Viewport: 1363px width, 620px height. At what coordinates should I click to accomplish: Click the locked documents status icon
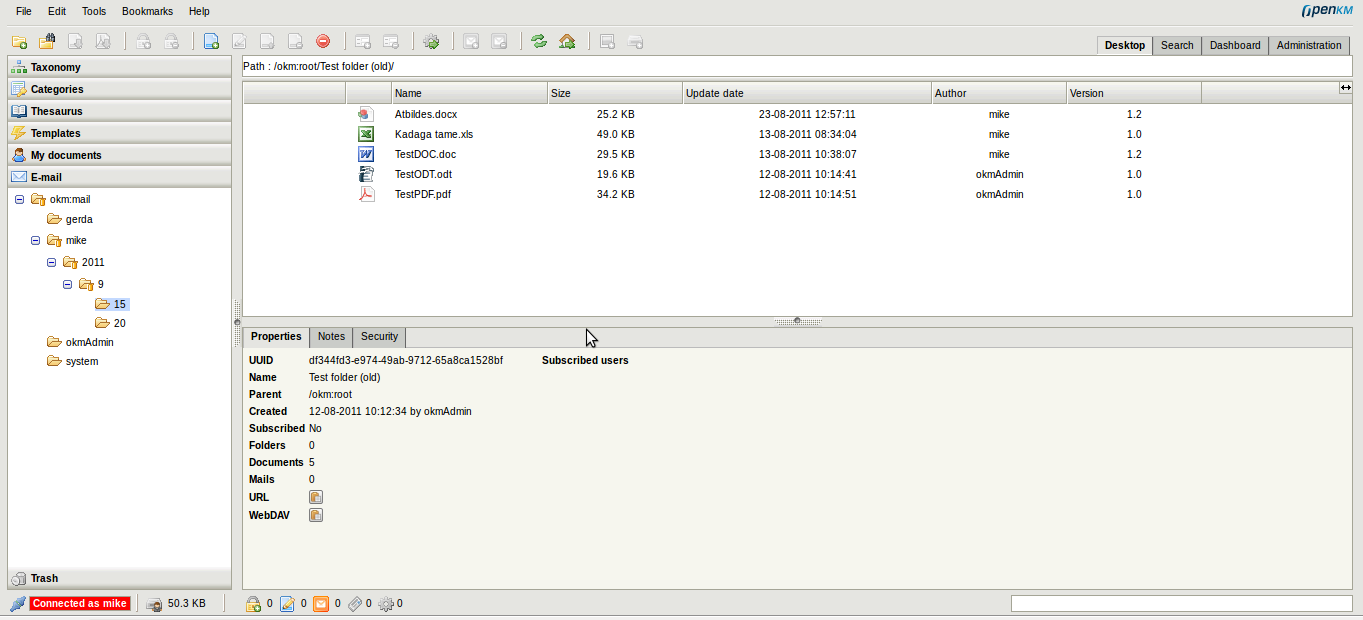(x=254, y=604)
